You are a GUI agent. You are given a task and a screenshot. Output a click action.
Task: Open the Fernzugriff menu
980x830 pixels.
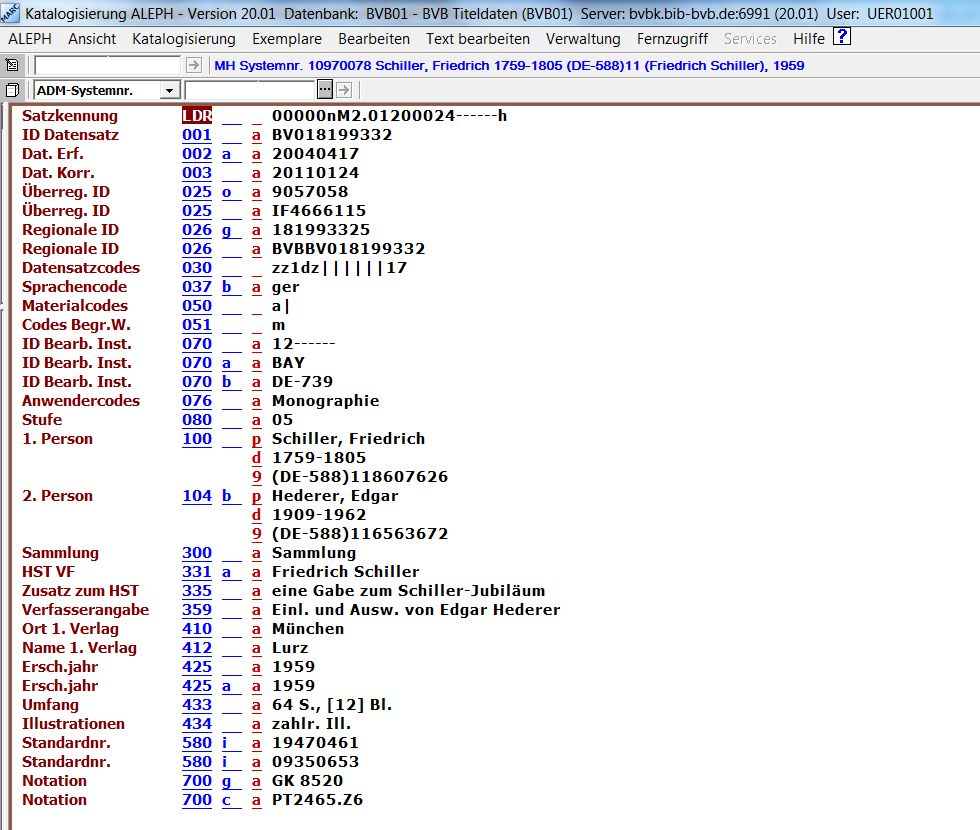(x=672, y=39)
